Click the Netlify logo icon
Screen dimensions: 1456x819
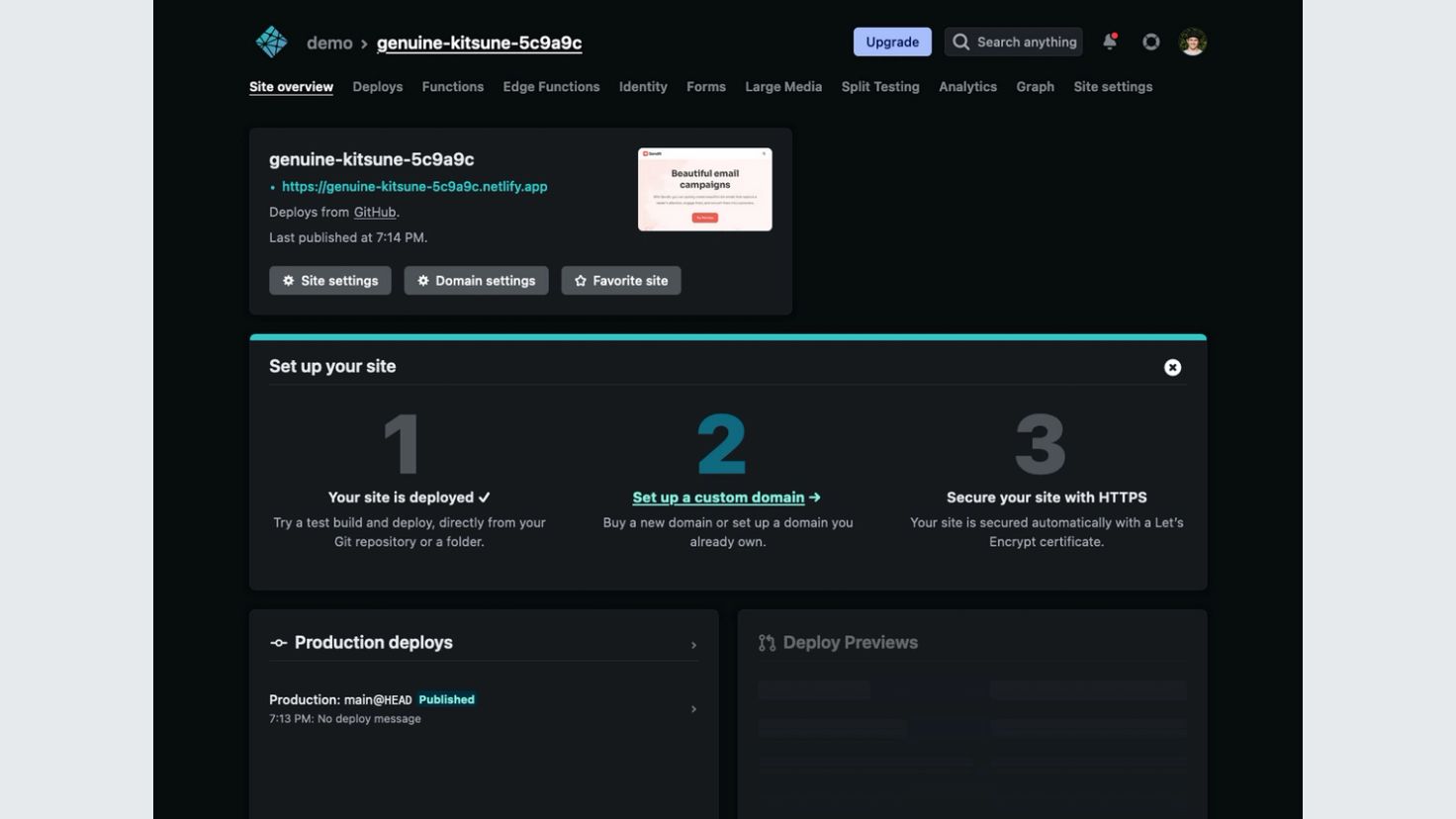point(271,42)
